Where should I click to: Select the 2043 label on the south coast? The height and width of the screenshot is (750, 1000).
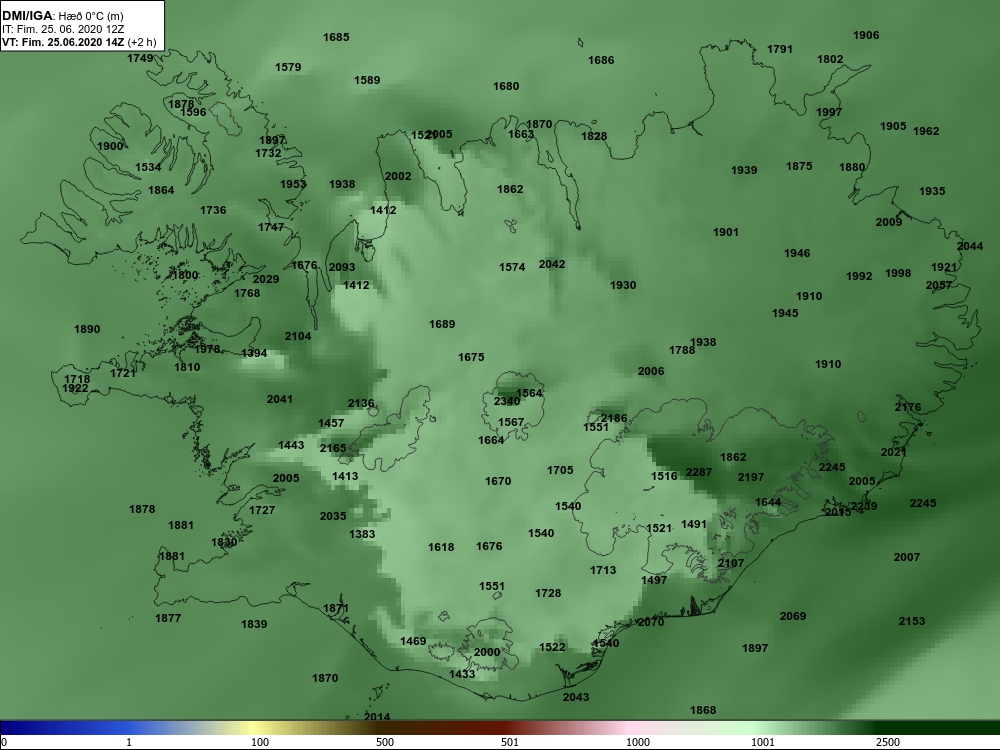coord(576,697)
